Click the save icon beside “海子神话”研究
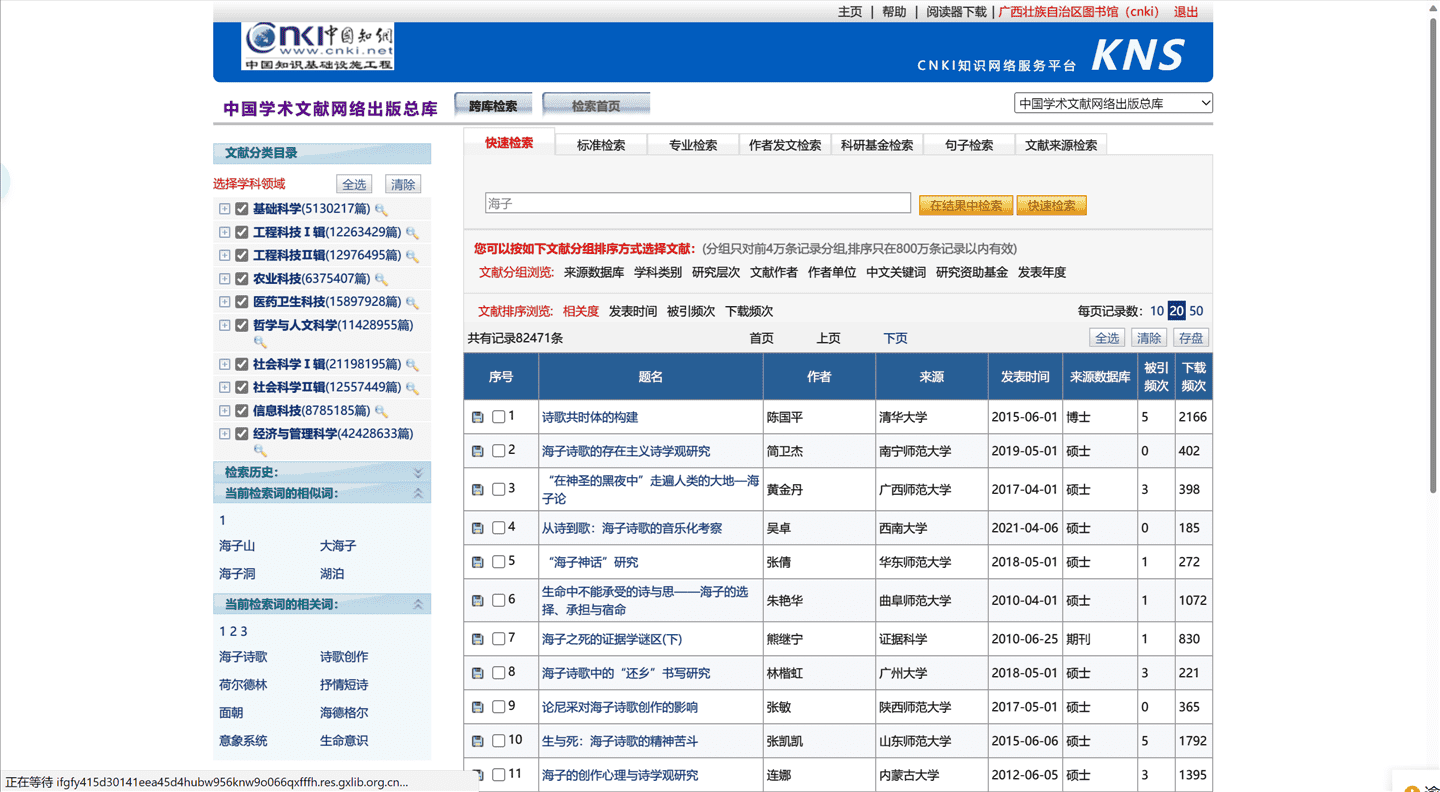 [478, 562]
